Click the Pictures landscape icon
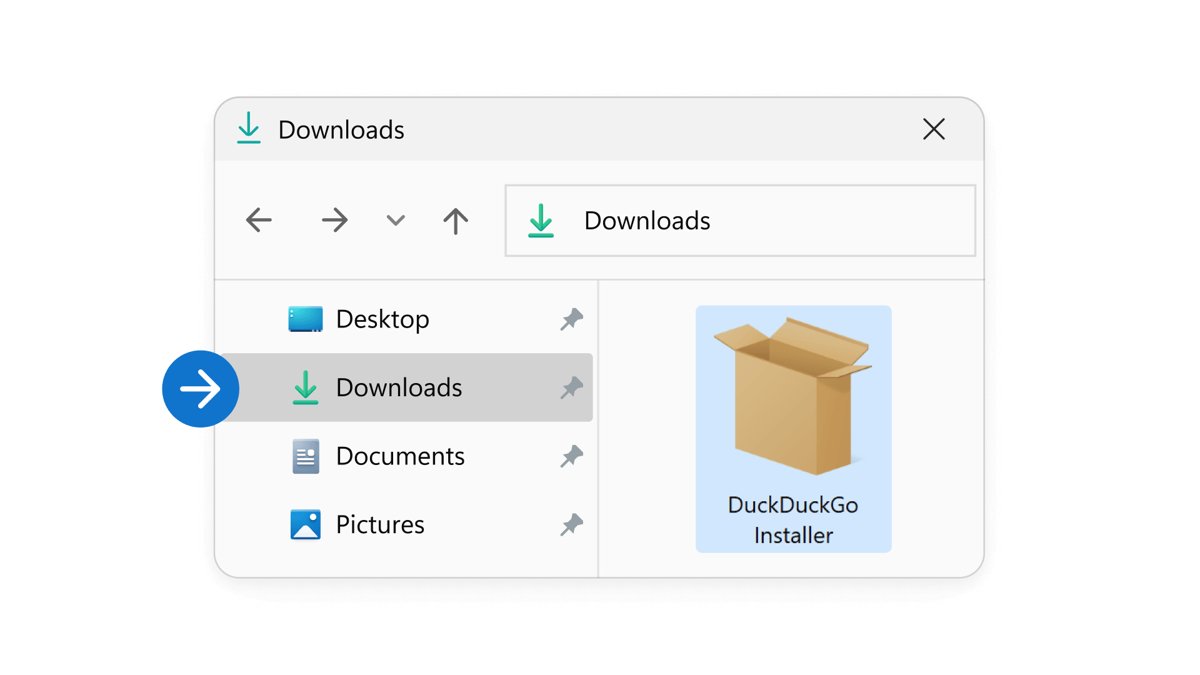The width and height of the screenshot is (1200, 675). (x=306, y=525)
